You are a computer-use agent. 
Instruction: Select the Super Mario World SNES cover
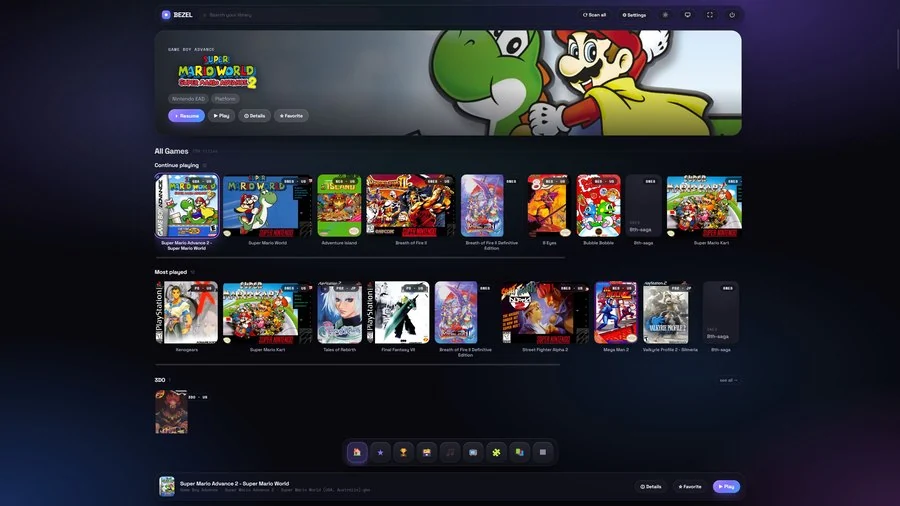pyautogui.click(x=267, y=206)
